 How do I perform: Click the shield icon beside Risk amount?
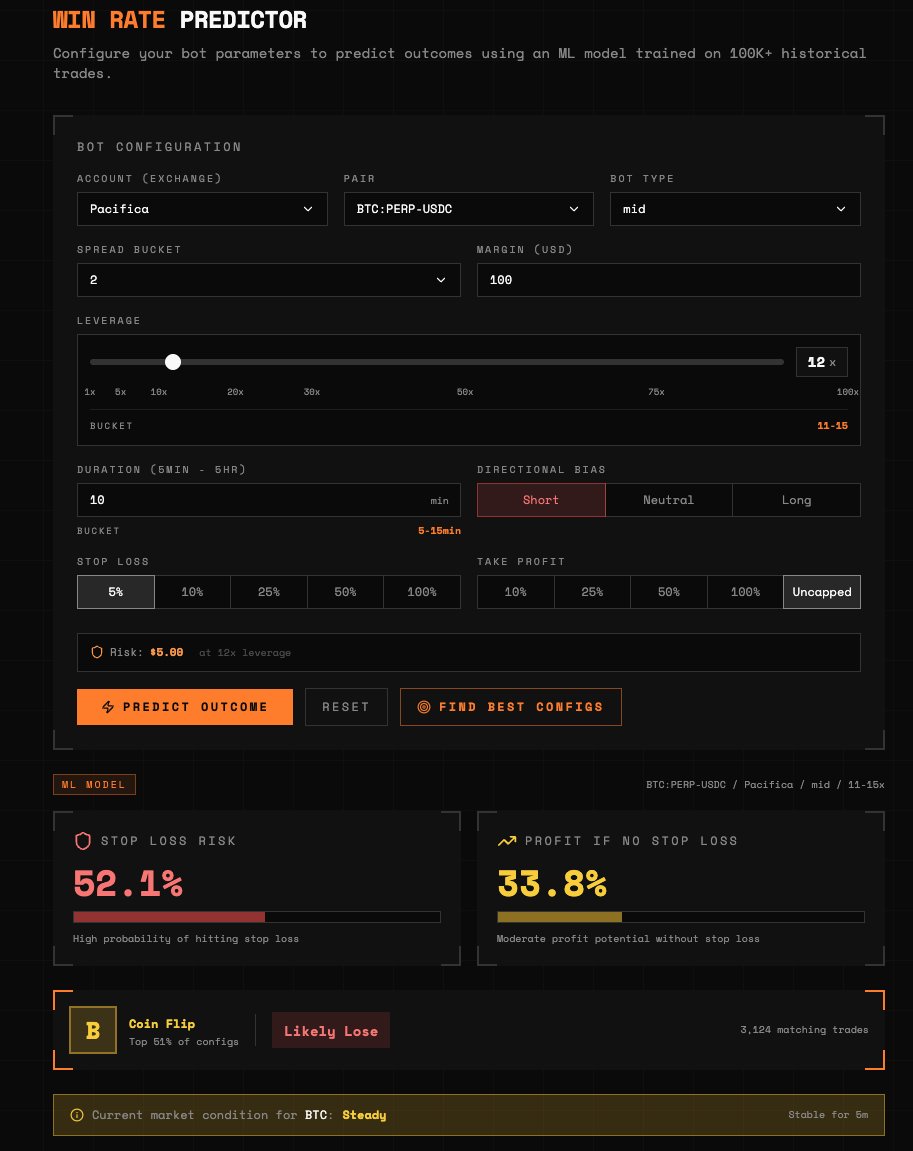point(97,652)
